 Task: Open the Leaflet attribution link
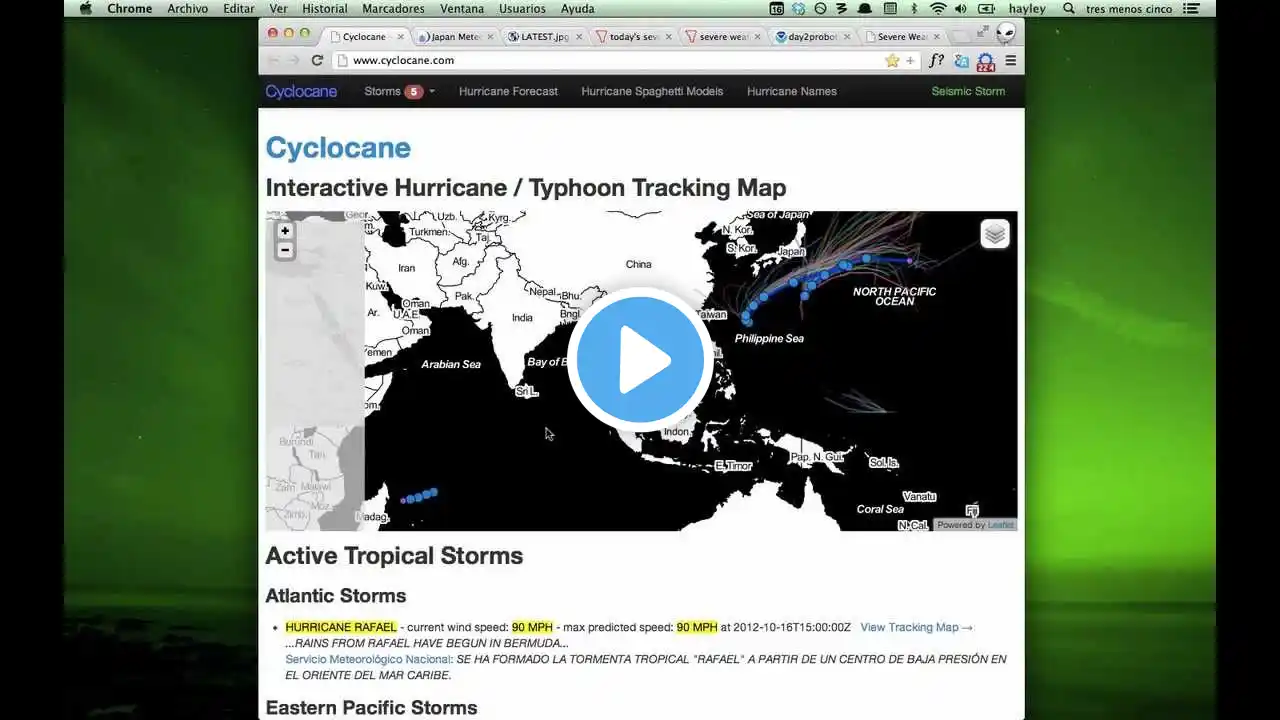(1000, 525)
